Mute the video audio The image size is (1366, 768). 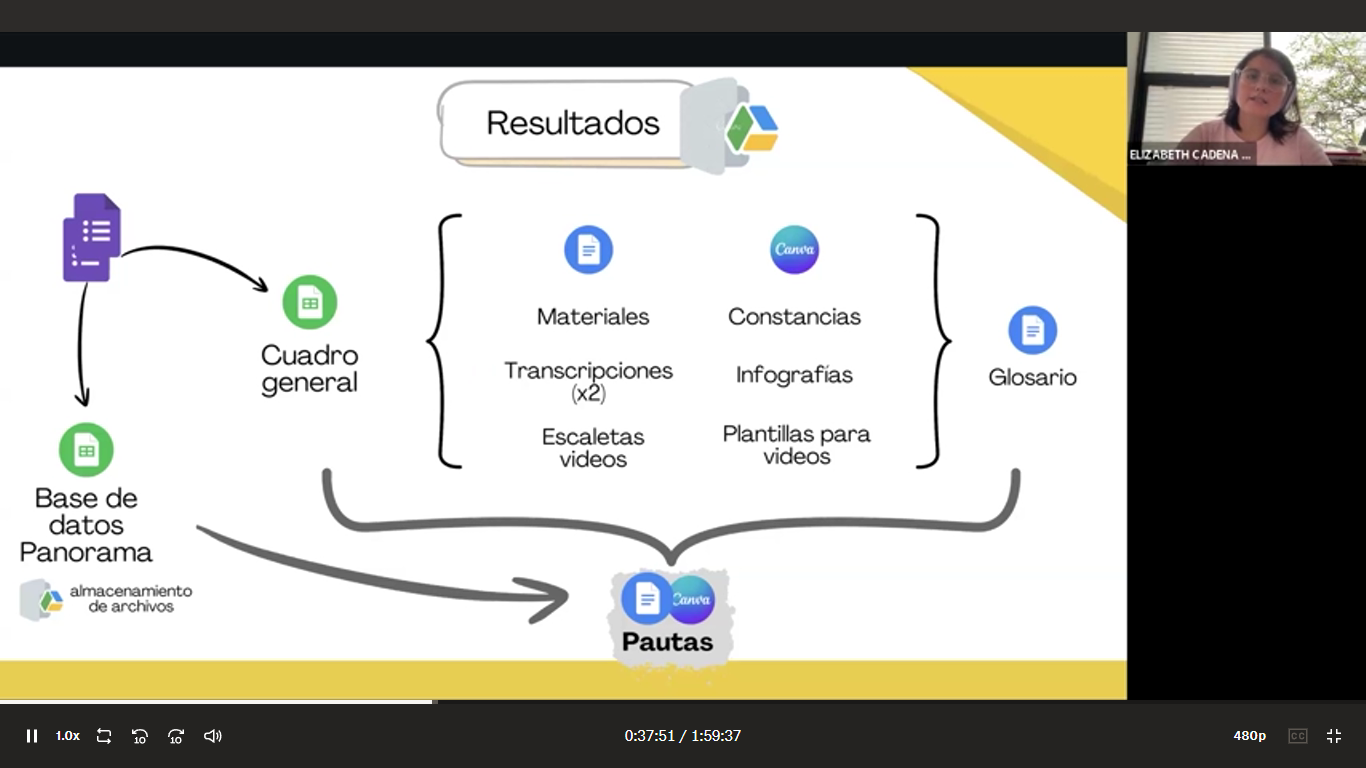pyautogui.click(x=212, y=736)
